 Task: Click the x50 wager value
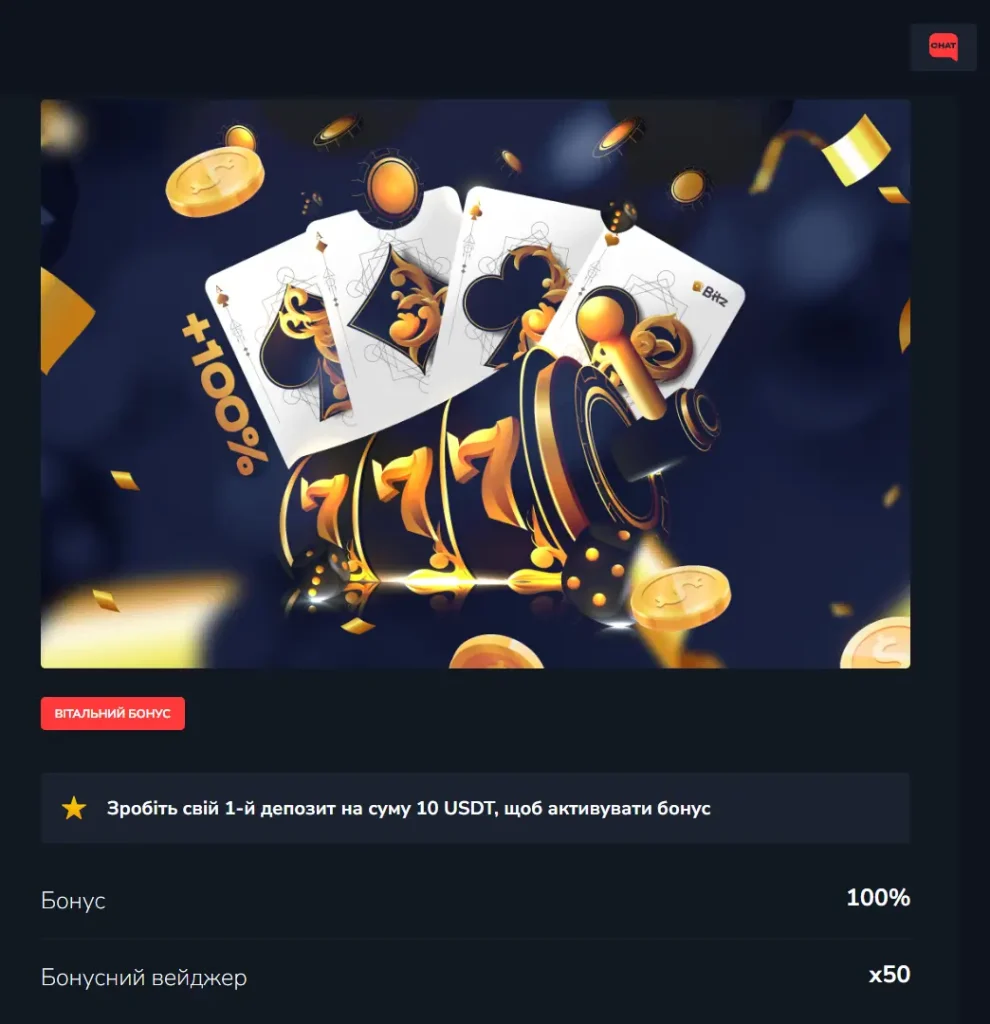(889, 974)
